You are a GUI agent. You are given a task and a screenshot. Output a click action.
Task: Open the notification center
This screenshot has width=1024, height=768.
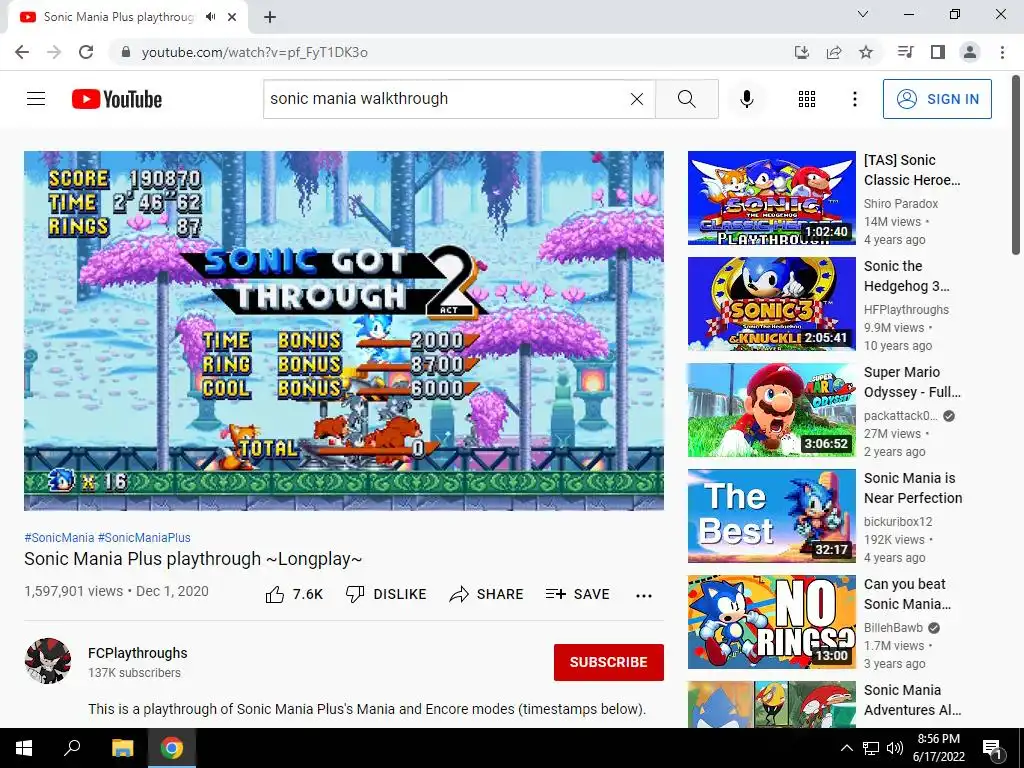pyautogui.click(x=993, y=748)
